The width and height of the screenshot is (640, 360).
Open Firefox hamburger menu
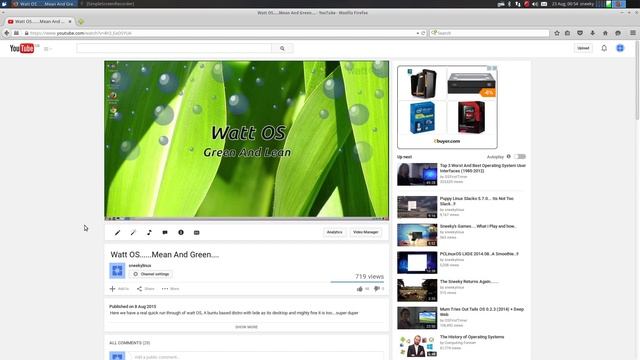tap(633, 33)
